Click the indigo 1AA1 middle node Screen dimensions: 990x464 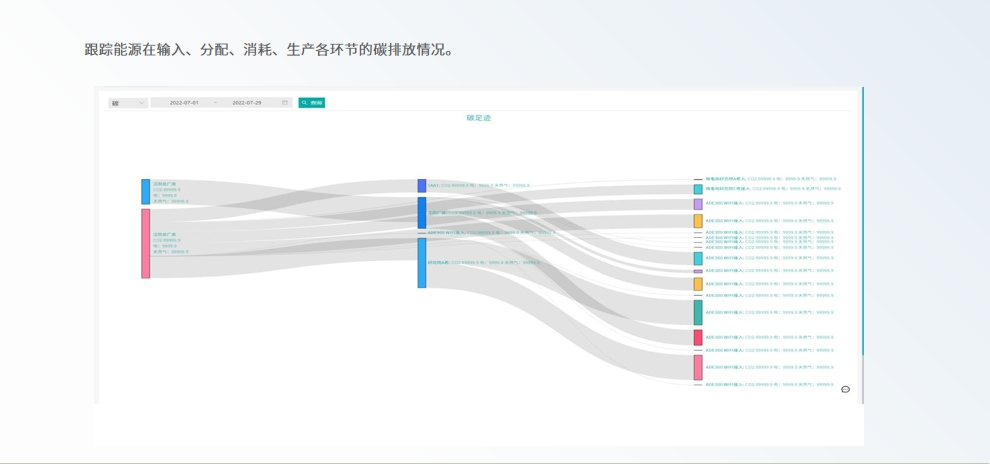(x=422, y=186)
